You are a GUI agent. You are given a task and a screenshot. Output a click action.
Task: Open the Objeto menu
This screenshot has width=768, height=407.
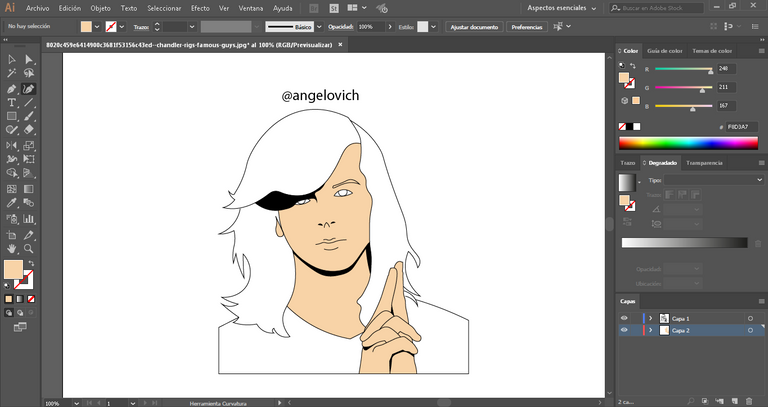pyautogui.click(x=100, y=8)
